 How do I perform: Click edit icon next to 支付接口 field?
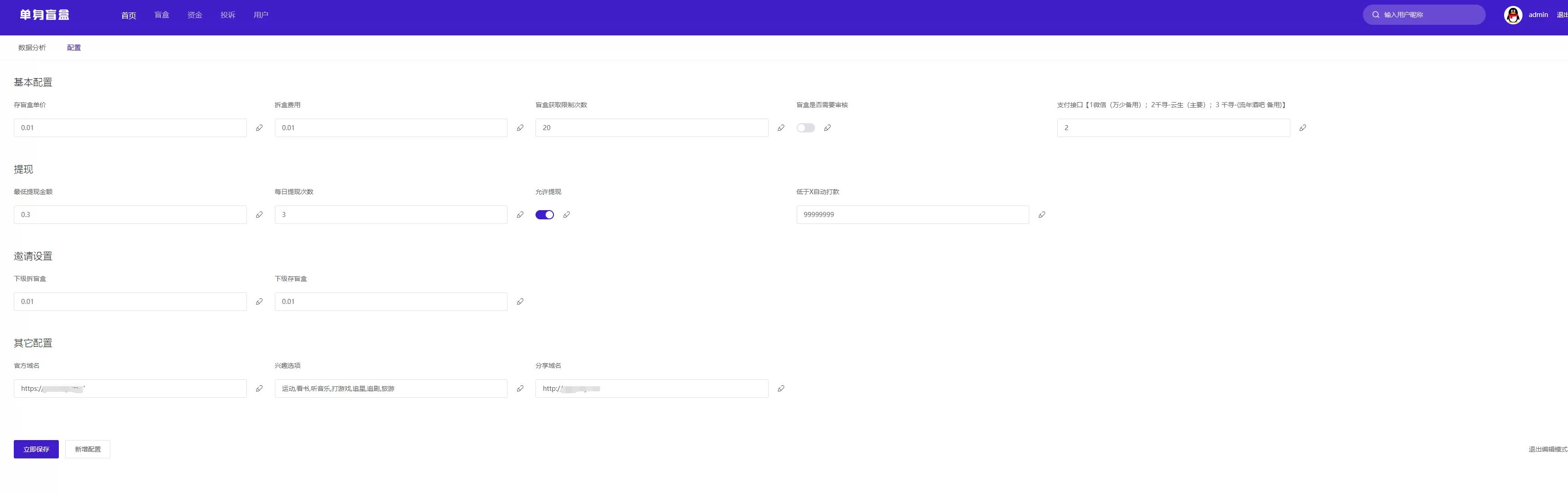[x=1303, y=128]
